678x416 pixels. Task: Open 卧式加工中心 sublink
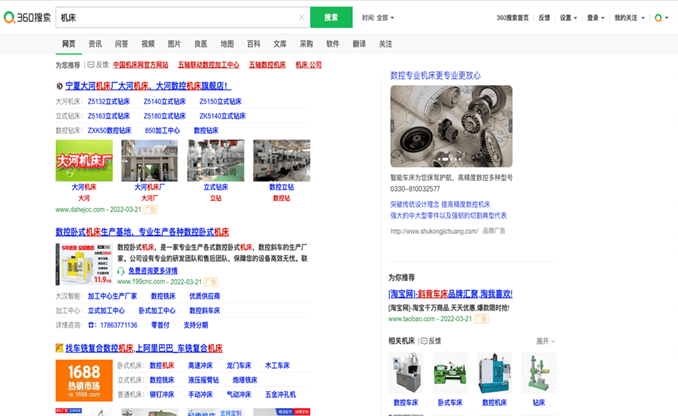point(157,311)
